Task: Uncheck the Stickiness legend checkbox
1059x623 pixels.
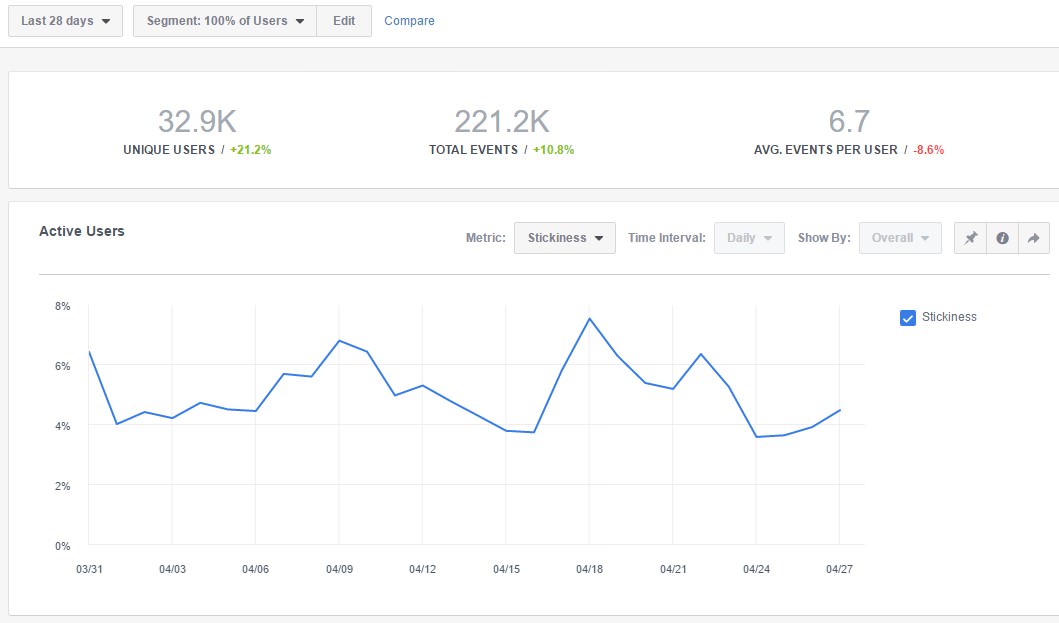Action: point(908,318)
